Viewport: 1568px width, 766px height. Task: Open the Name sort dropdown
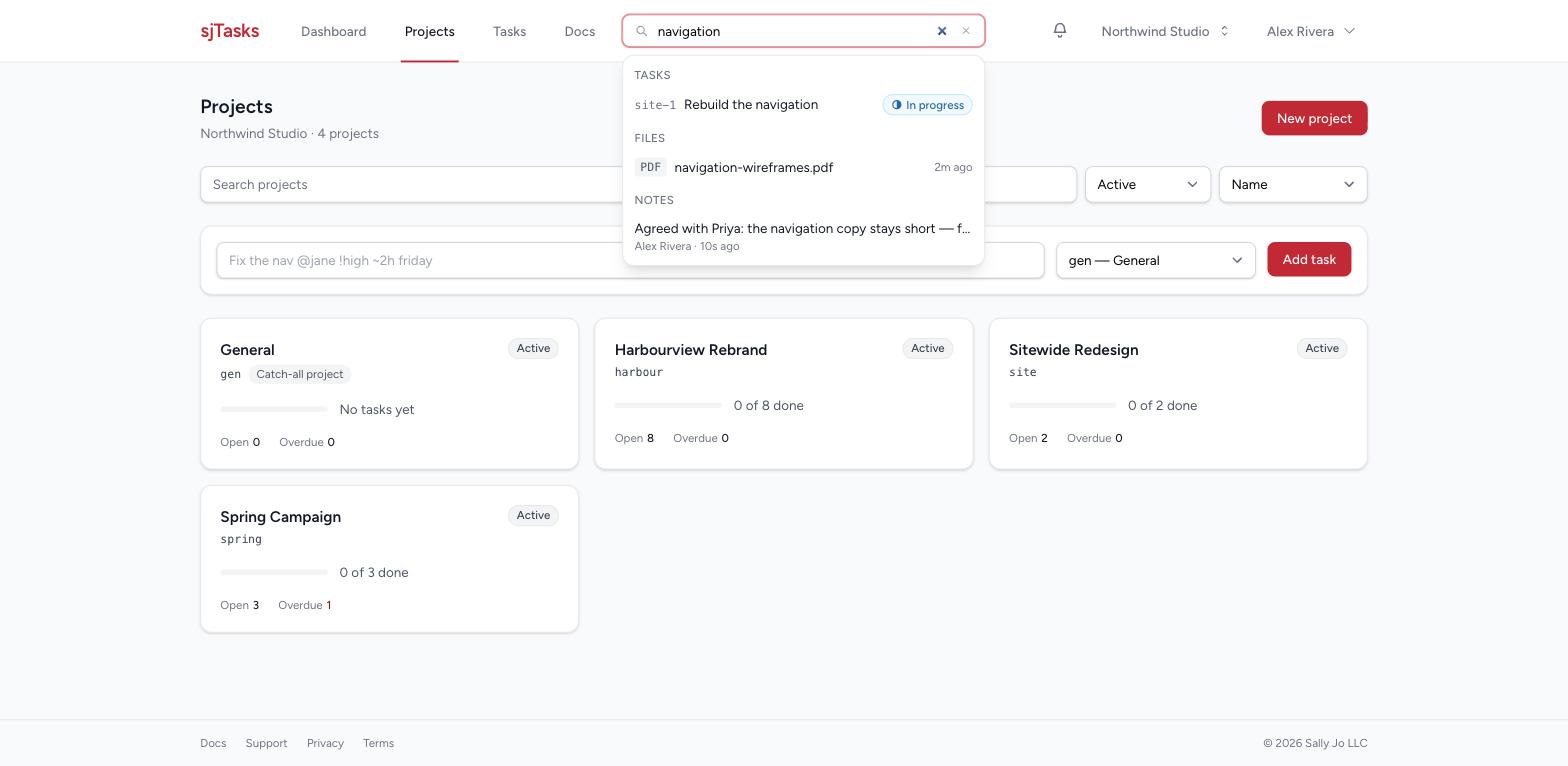pyautogui.click(x=1293, y=184)
